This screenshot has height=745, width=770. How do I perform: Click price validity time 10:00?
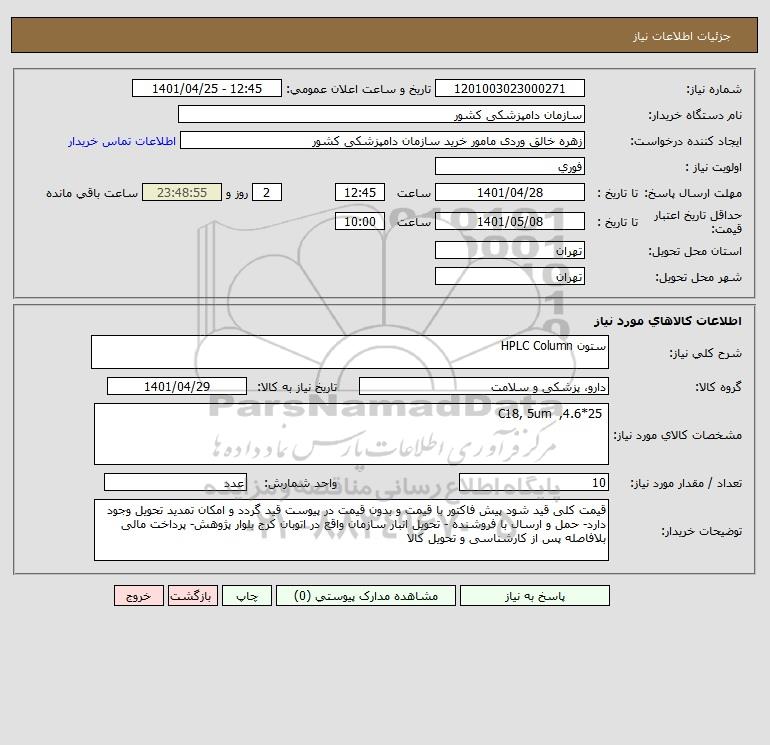click(x=360, y=221)
